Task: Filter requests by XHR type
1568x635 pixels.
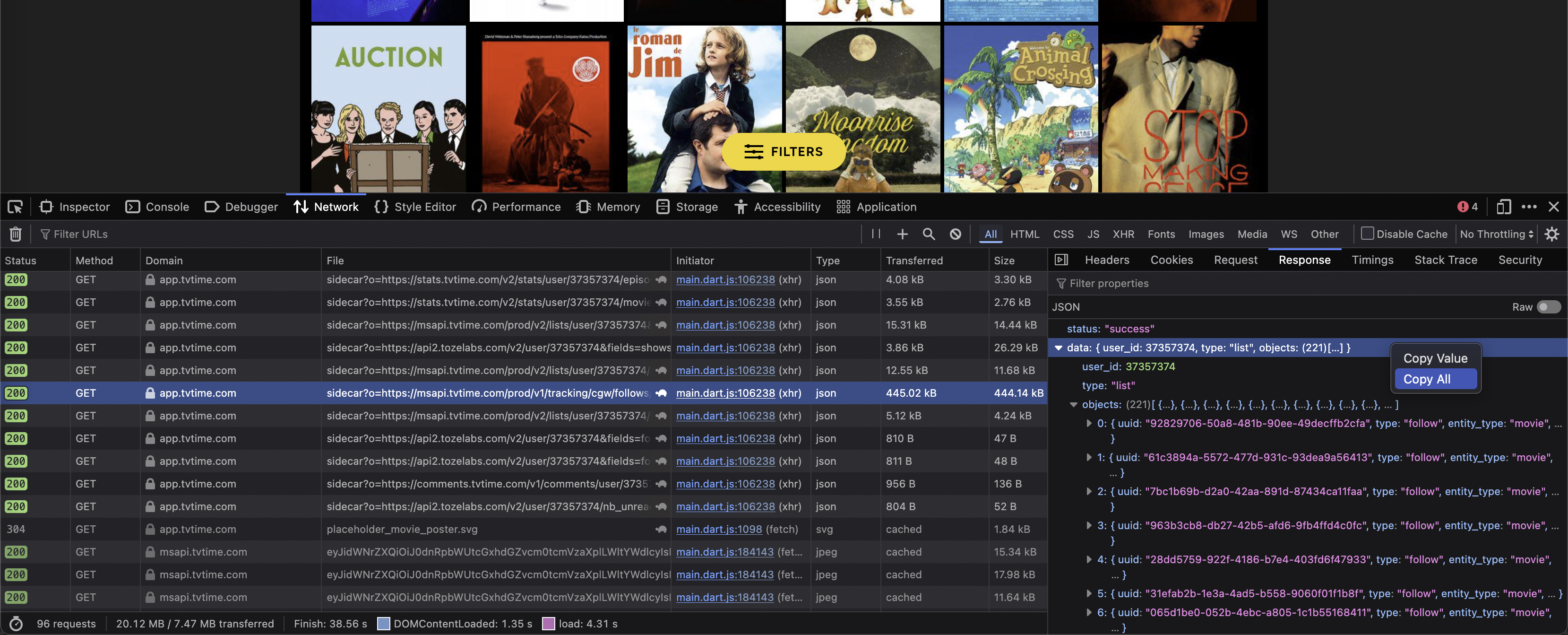Action: click(x=1123, y=234)
